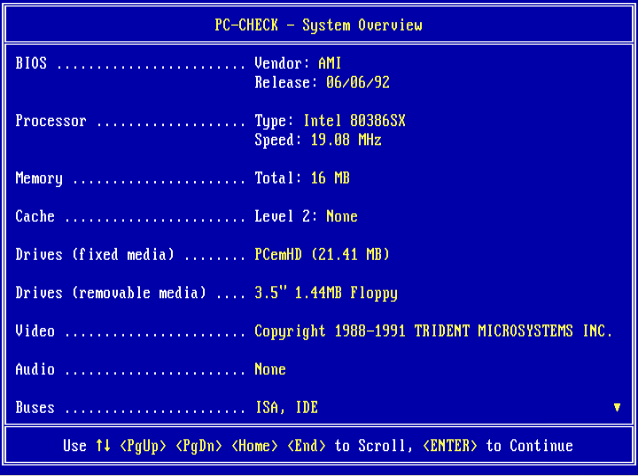Viewport: 638px width, 476px height.
Task: Click the processor type Intel 80386SX
Action: coord(354,121)
